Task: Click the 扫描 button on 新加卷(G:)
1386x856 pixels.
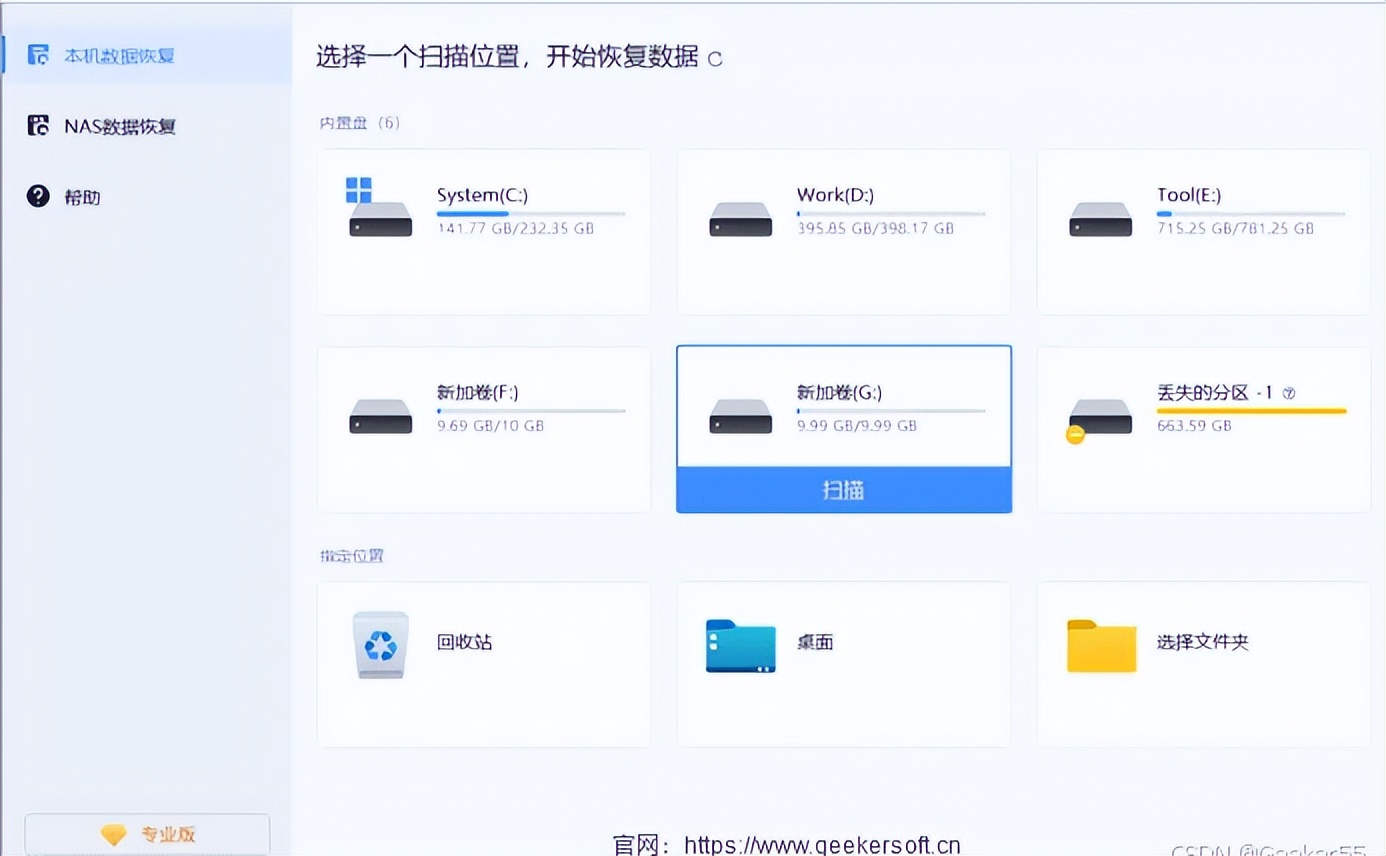Action: pyautogui.click(x=843, y=489)
